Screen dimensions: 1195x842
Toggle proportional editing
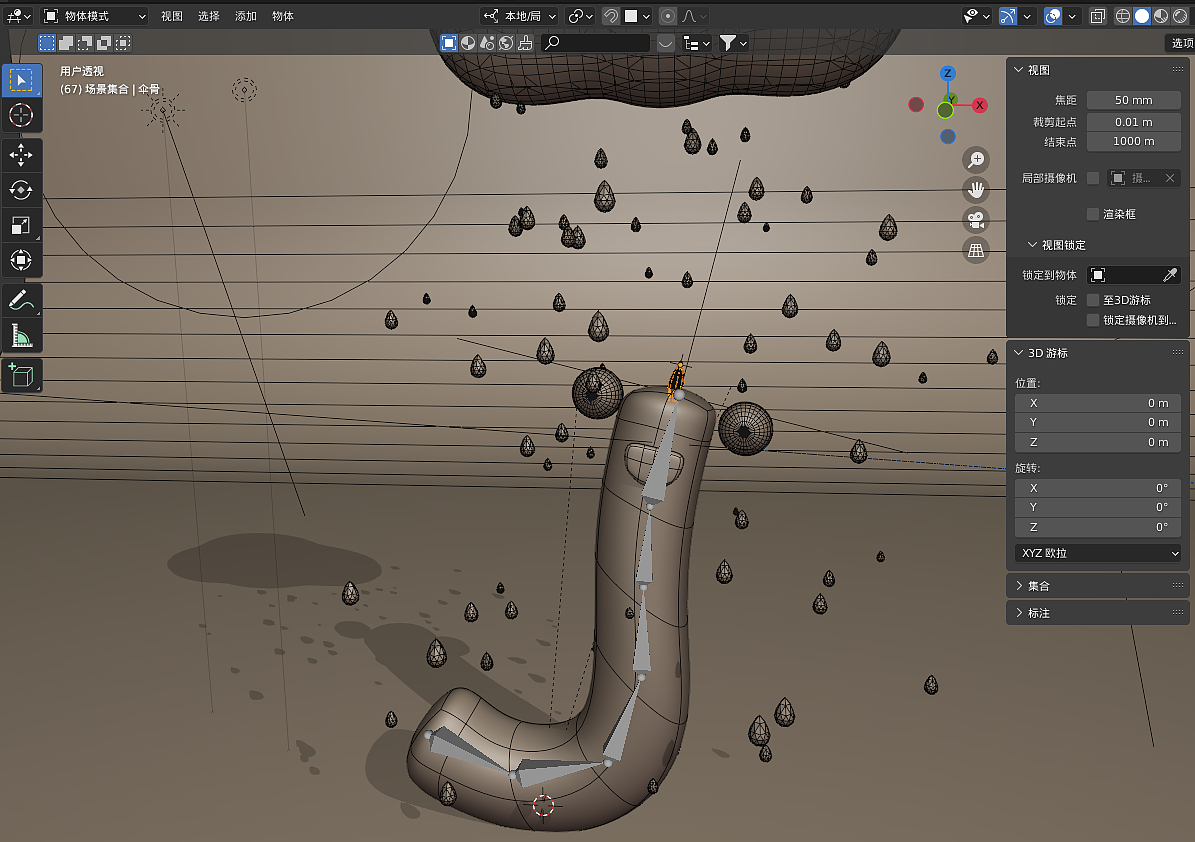[x=668, y=16]
